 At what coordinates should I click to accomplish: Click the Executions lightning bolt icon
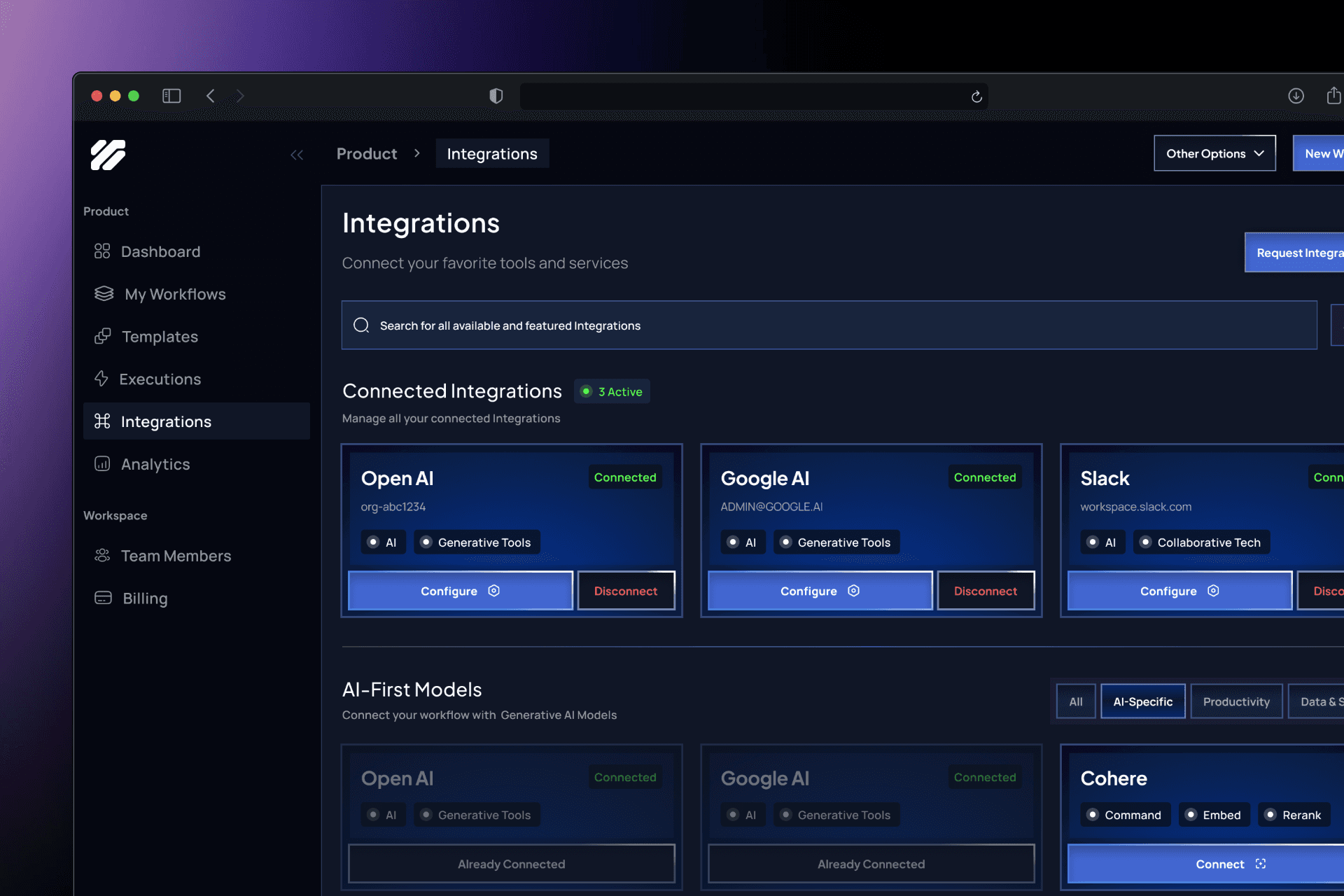click(101, 379)
